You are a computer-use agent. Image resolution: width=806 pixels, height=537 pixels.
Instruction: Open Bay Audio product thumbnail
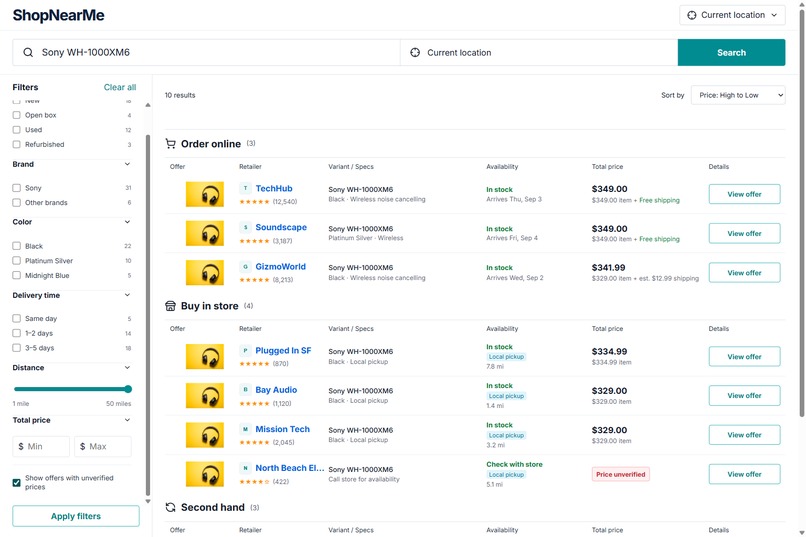click(205, 396)
